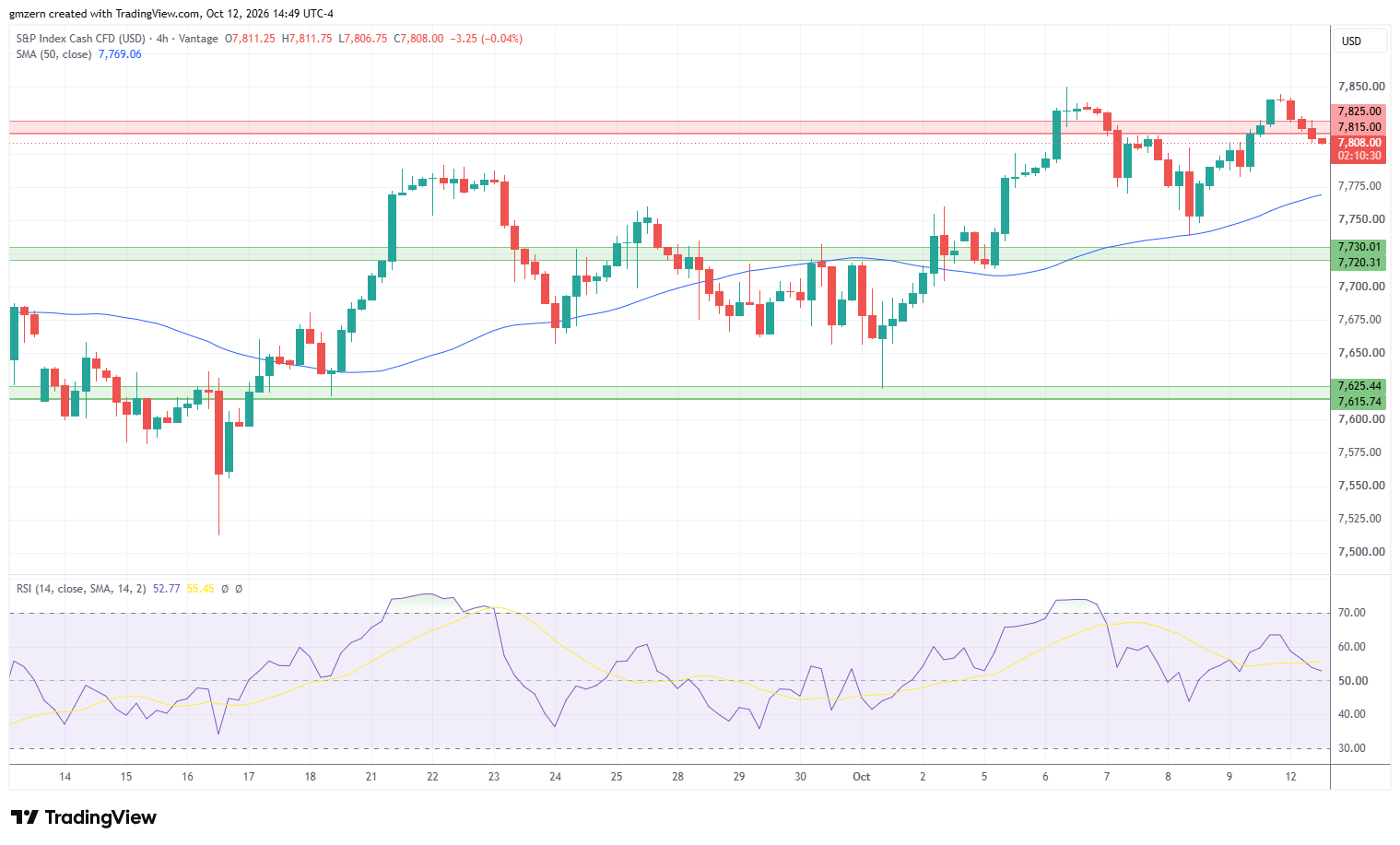Click the TradingView logo at the bottom
This screenshot has height=845, width=1400.
click(x=84, y=817)
